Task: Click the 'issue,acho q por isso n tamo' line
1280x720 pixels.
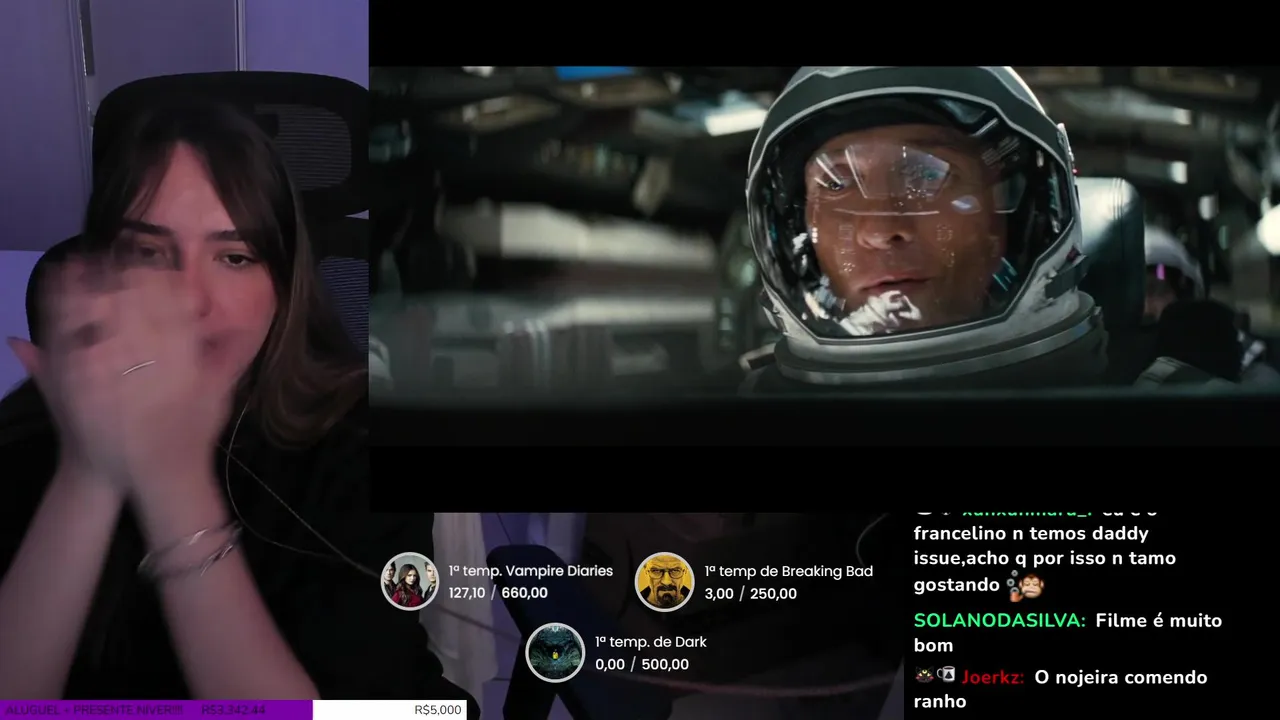Action: [1045, 559]
